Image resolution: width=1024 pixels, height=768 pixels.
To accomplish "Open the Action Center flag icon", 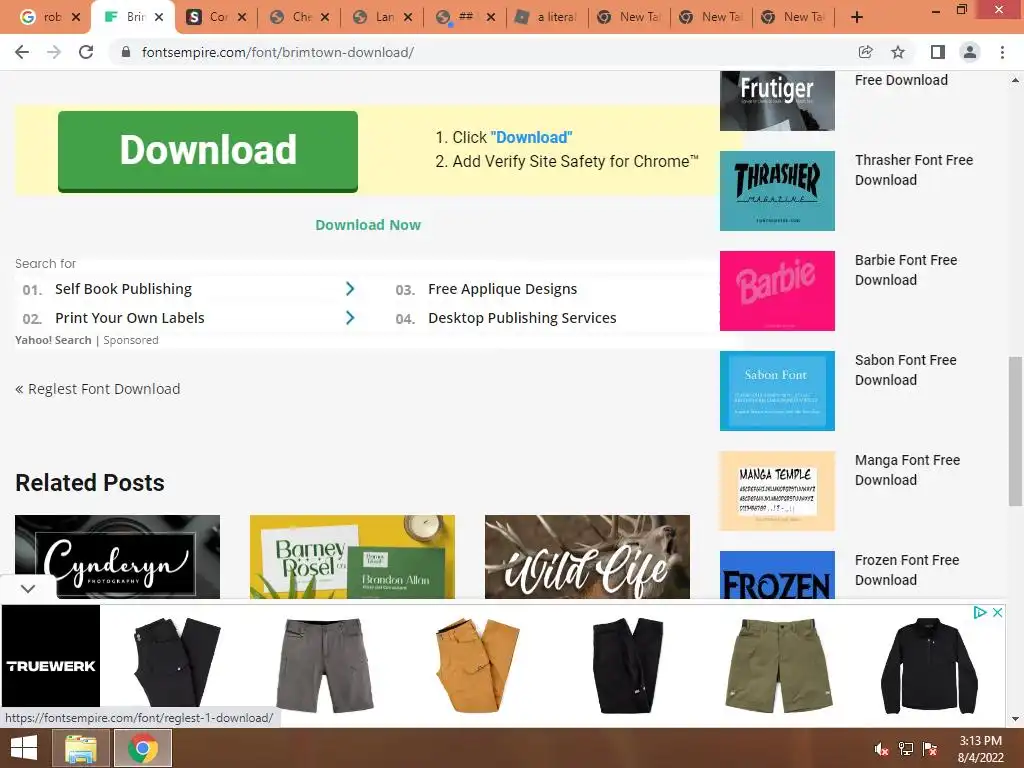I will tap(930, 749).
